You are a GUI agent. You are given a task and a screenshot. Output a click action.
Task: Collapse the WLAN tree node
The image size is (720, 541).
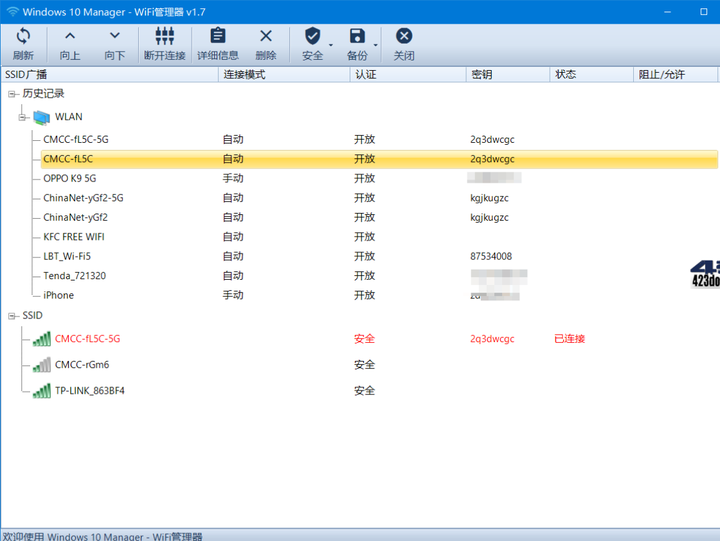(22, 118)
